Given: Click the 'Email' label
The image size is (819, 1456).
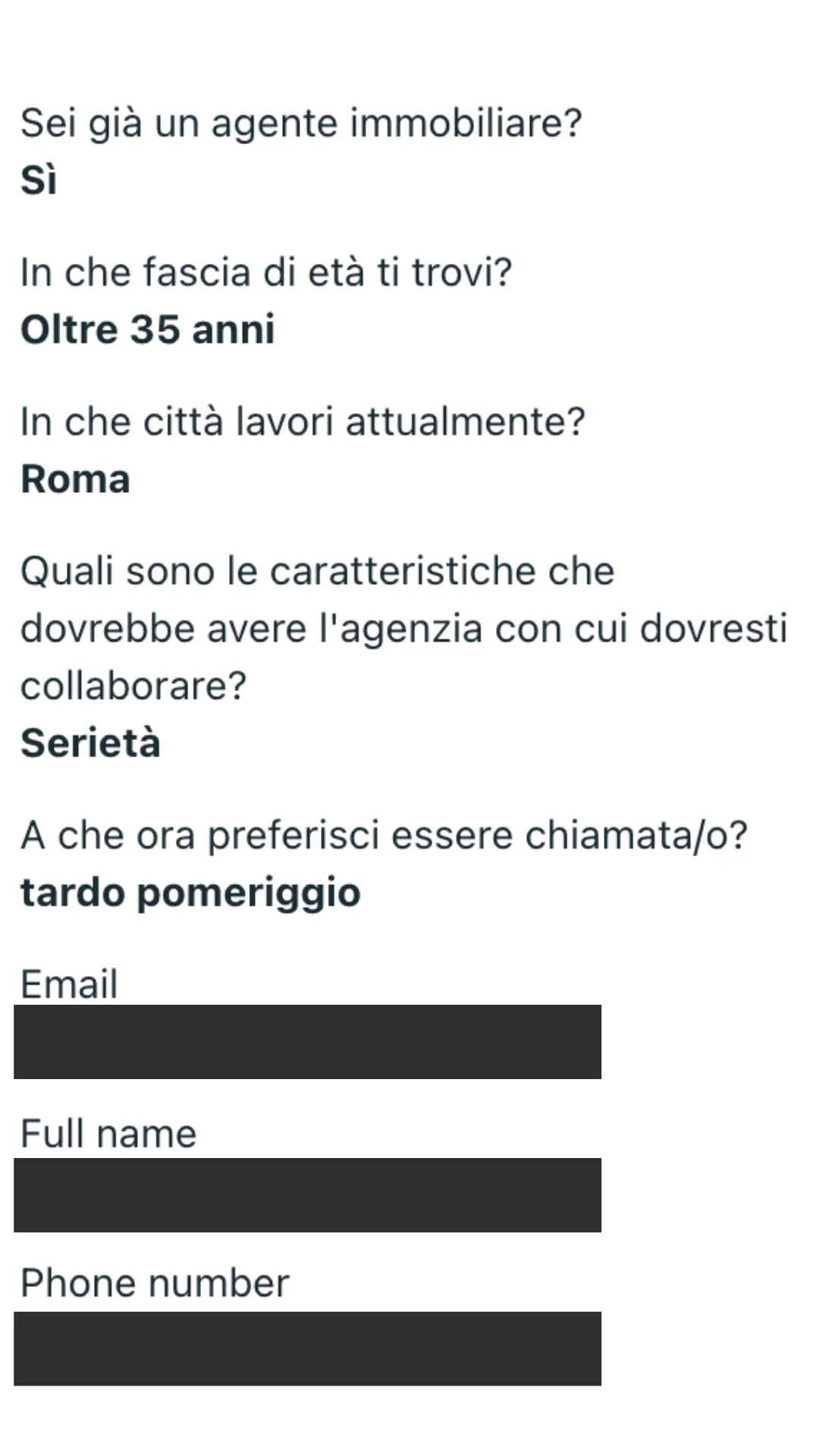Looking at the screenshot, I should click(69, 984).
